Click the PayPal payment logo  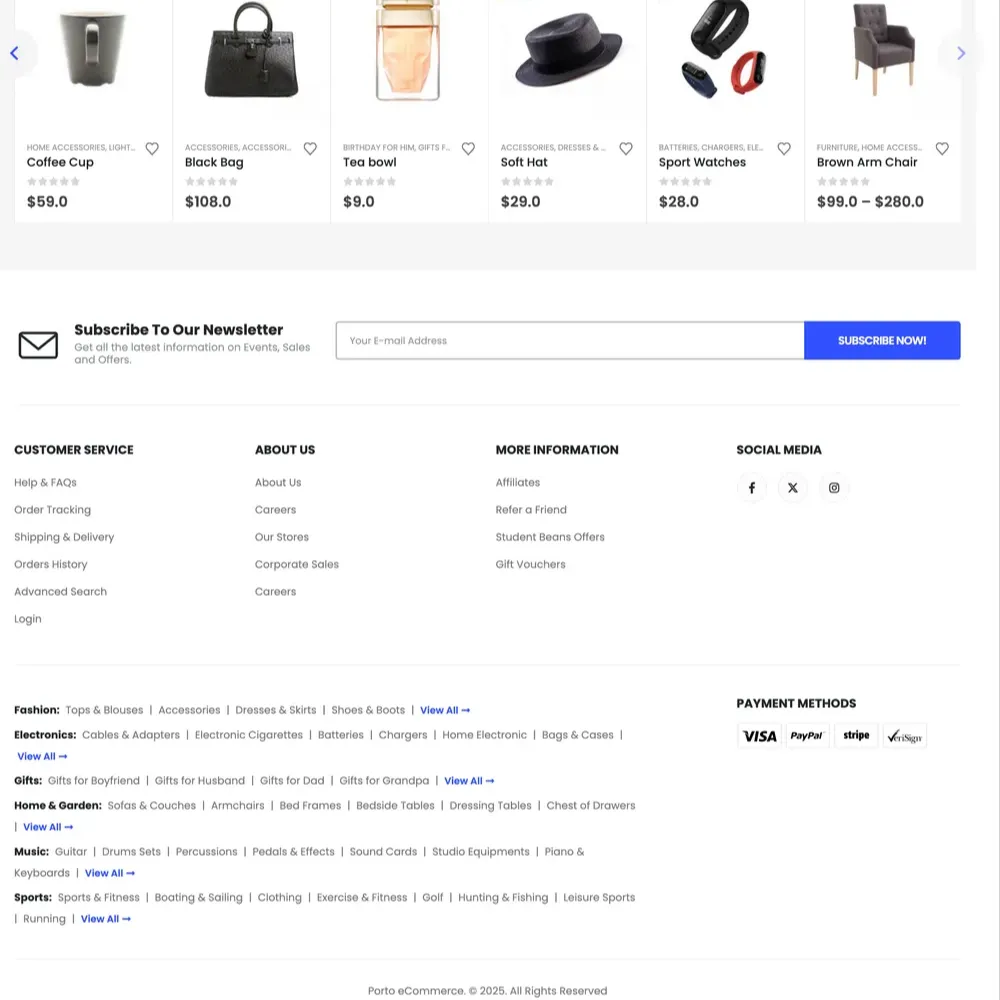click(x=807, y=736)
